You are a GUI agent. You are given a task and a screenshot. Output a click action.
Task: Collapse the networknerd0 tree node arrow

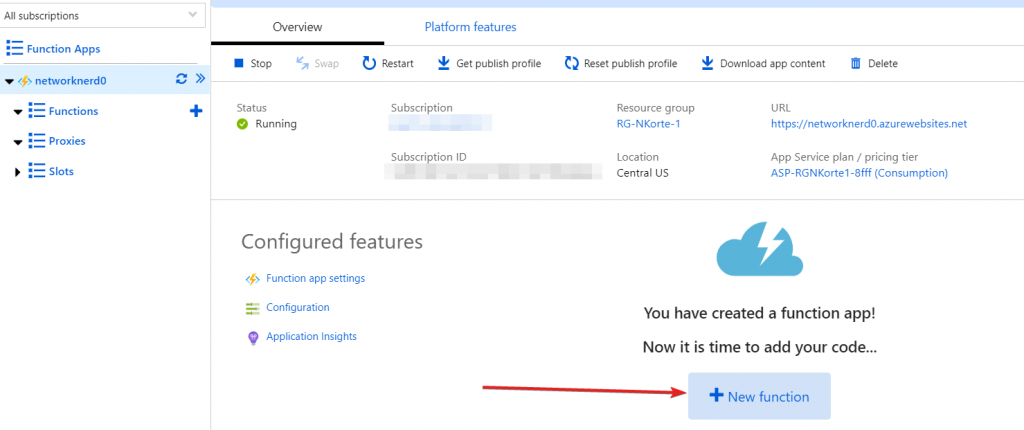tap(8, 82)
